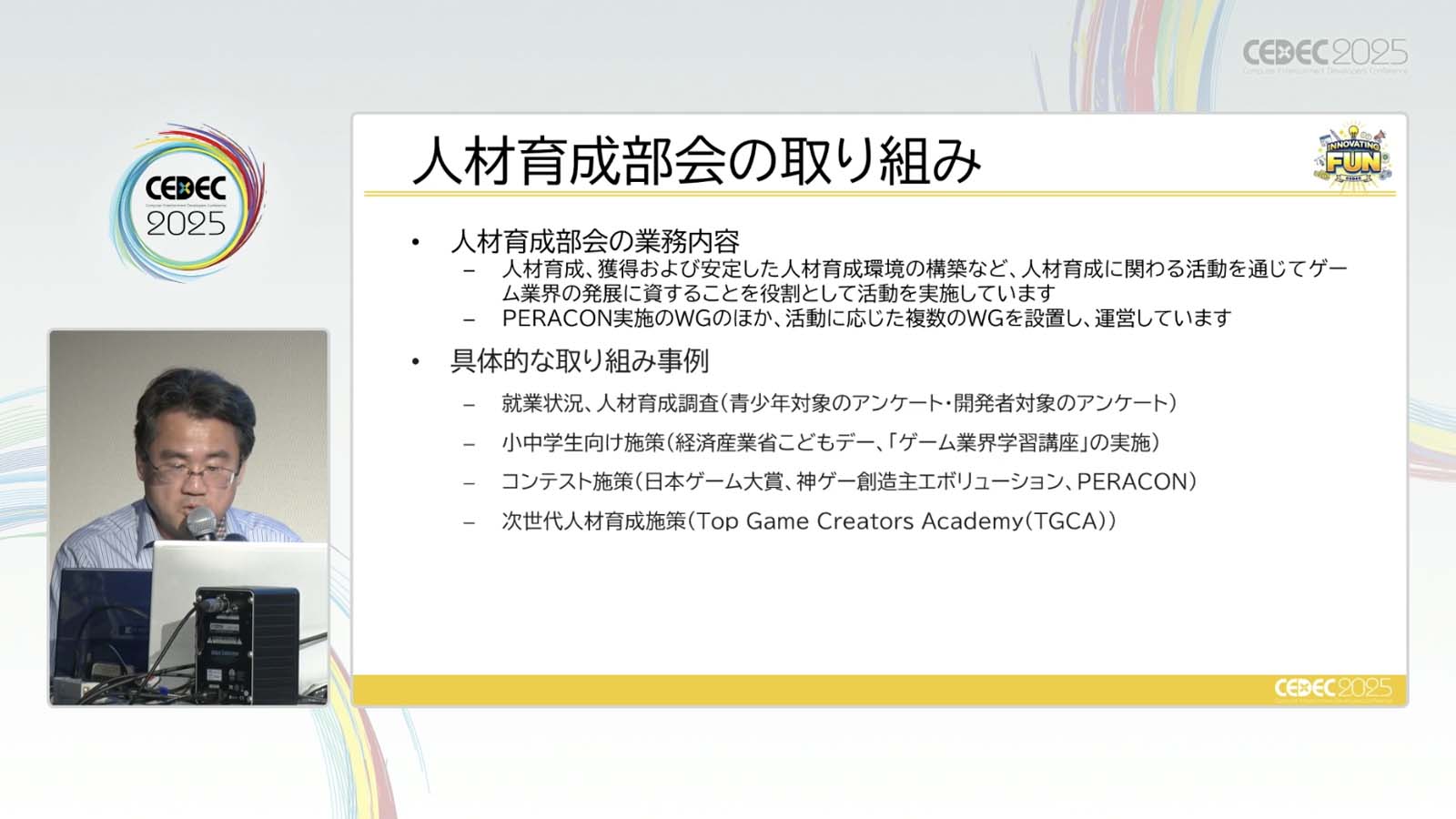Click the bullet dot before 人材育成部会の業務内容
This screenshot has height=819, width=1456.
pos(416,242)
